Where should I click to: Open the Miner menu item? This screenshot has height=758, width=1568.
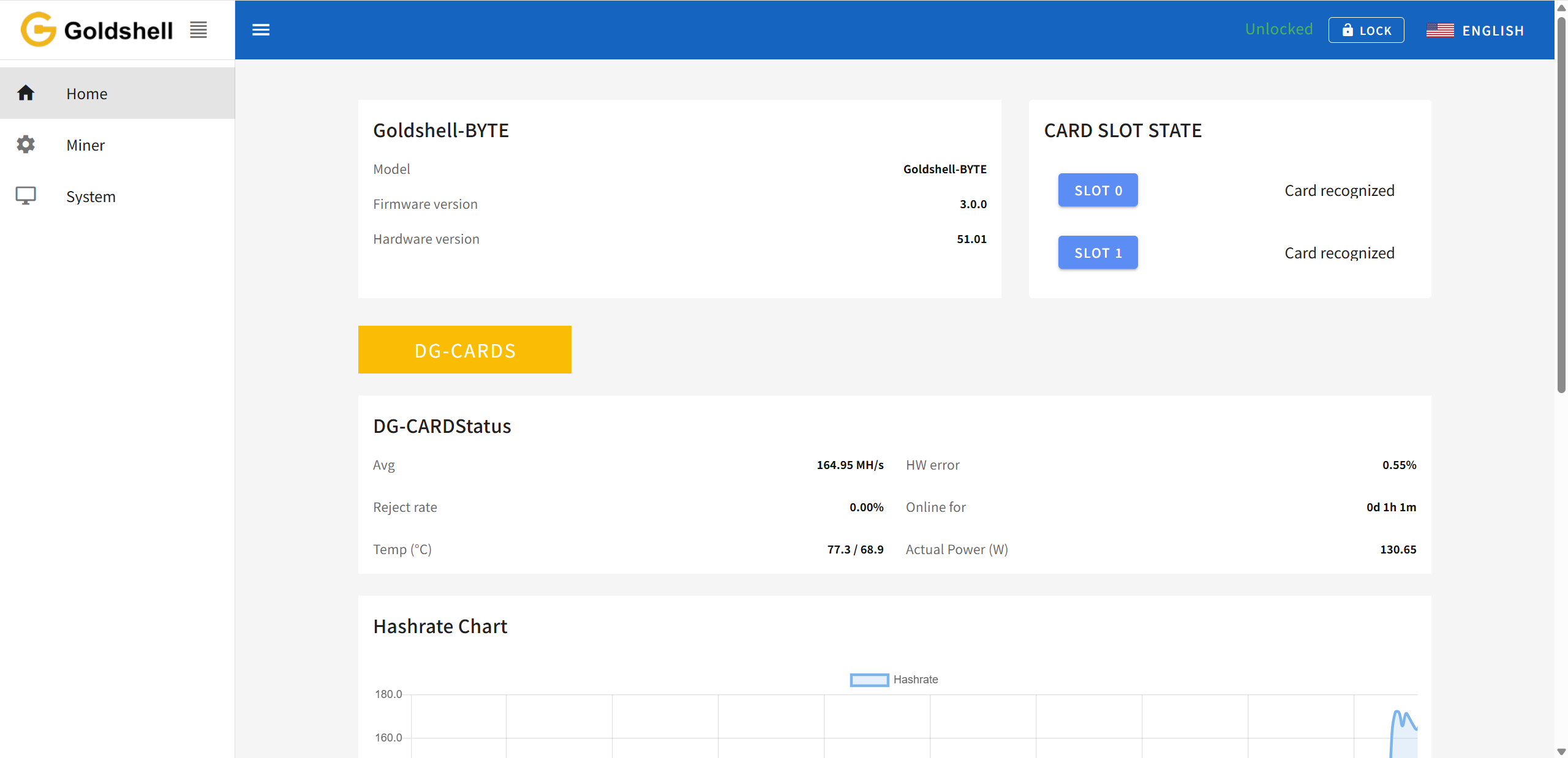pos(118,144)
